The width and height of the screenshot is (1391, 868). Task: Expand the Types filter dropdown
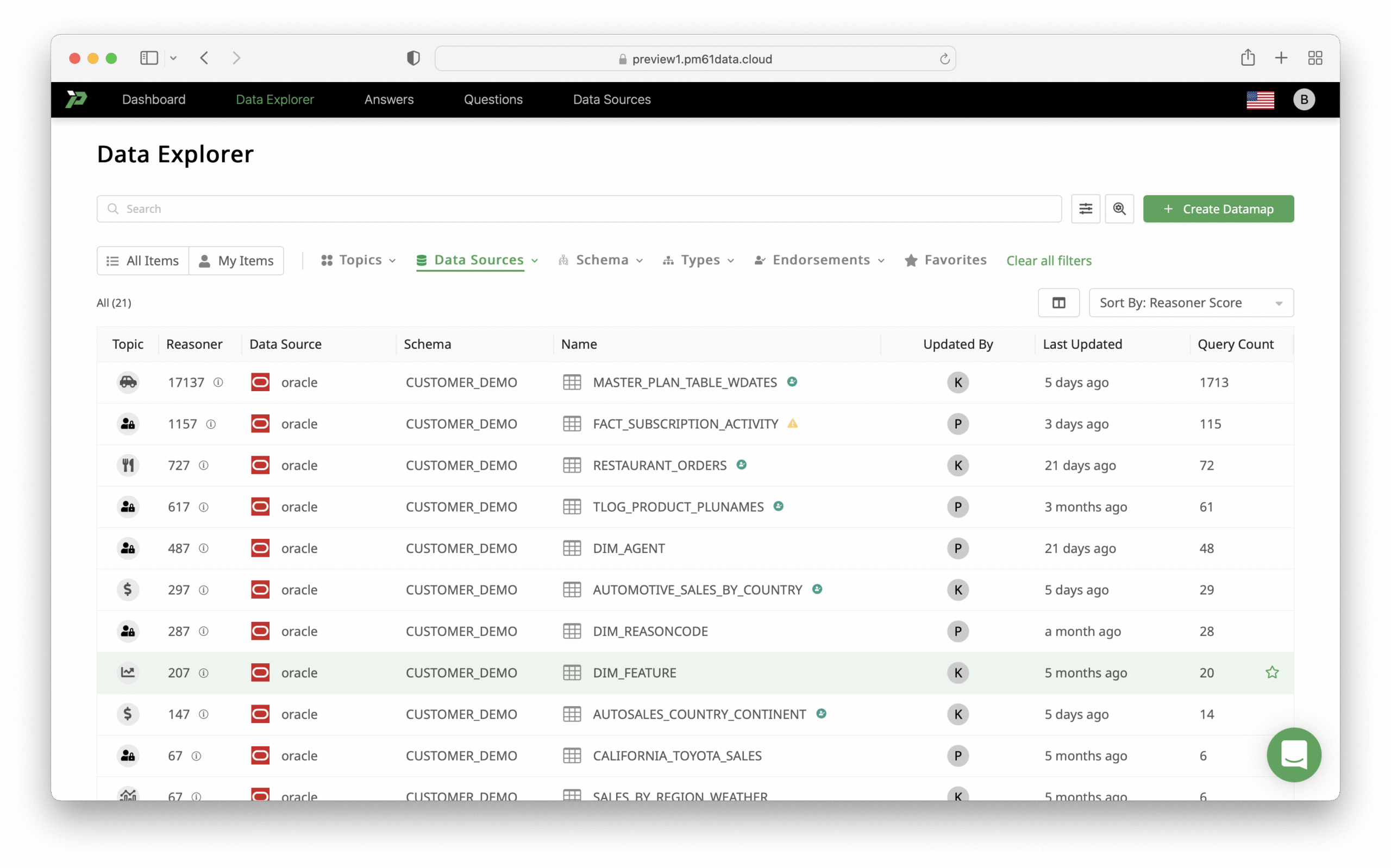click(699, 261)
